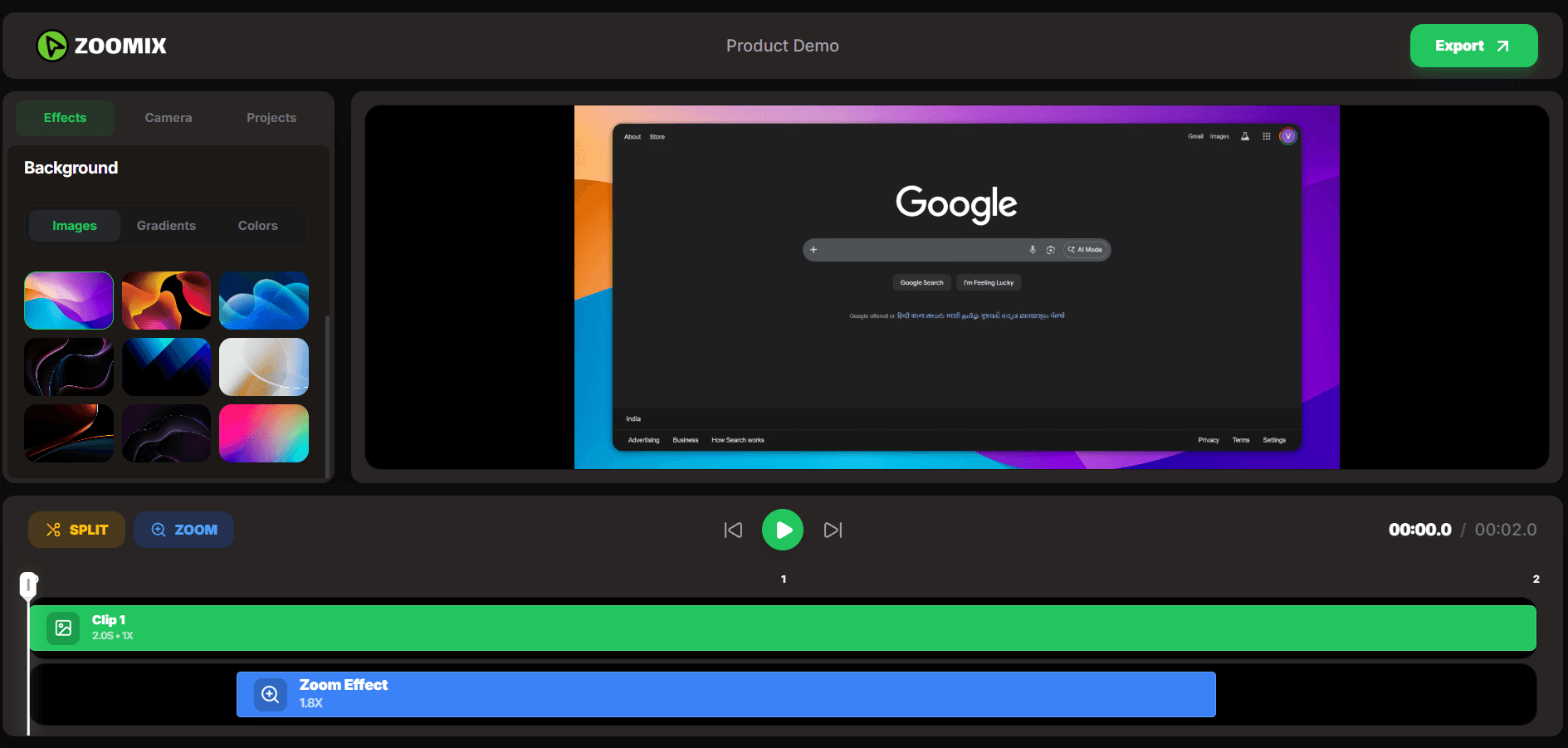Click the Split clip button
This screenshot has width=1568, height=748.
click(x=76, y=530)
